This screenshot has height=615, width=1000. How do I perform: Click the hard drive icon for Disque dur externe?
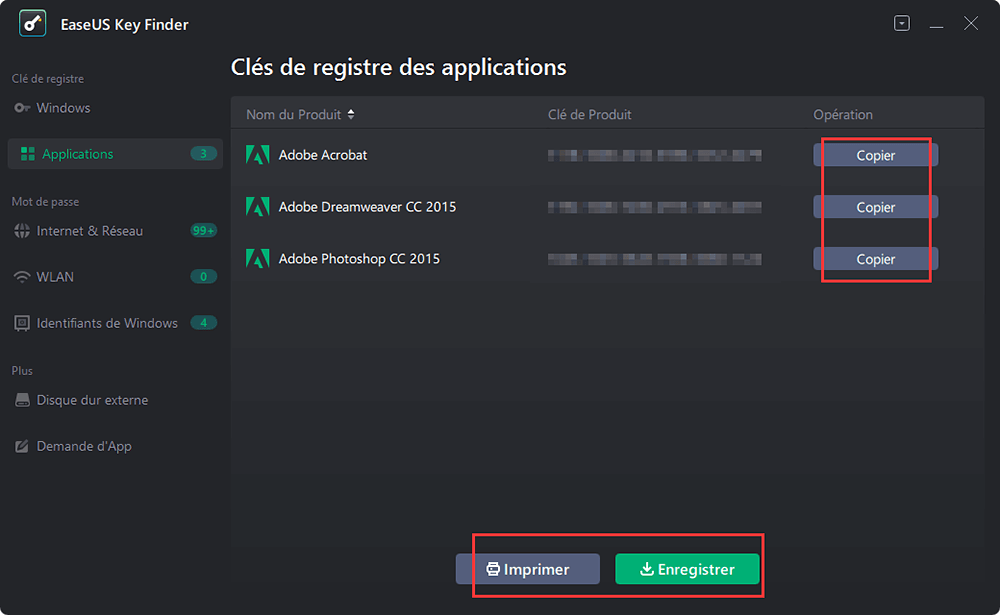(22, 400)
